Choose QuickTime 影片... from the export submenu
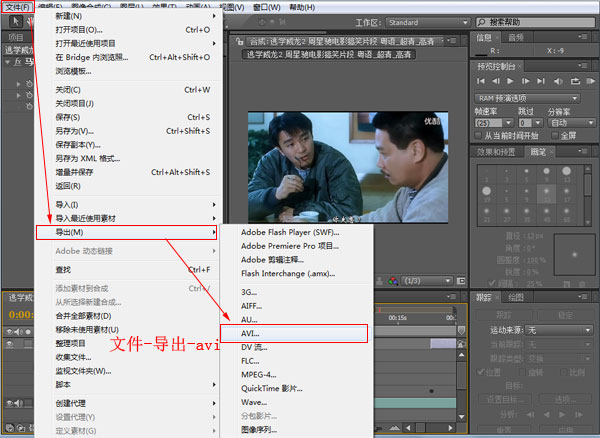This screenshot has width=600, height=438. pyautogui.click(x=296, y=389)
